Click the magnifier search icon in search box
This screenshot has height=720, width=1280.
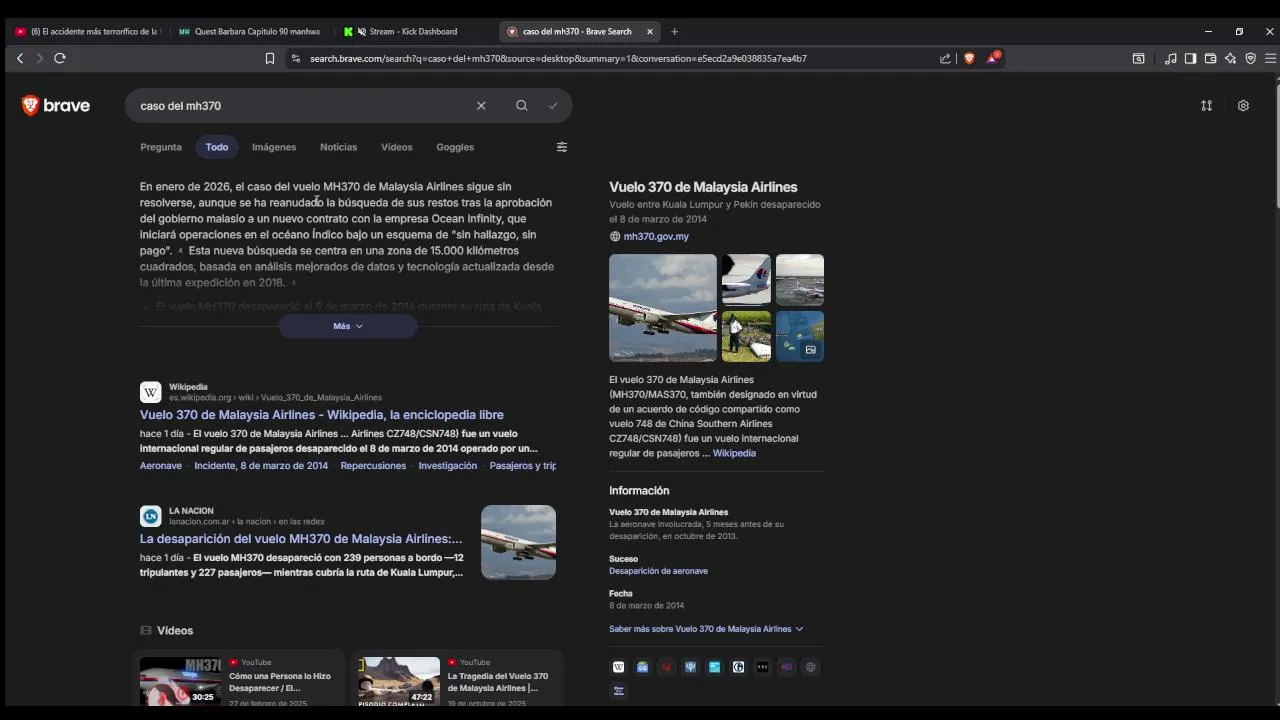[521, 105]
